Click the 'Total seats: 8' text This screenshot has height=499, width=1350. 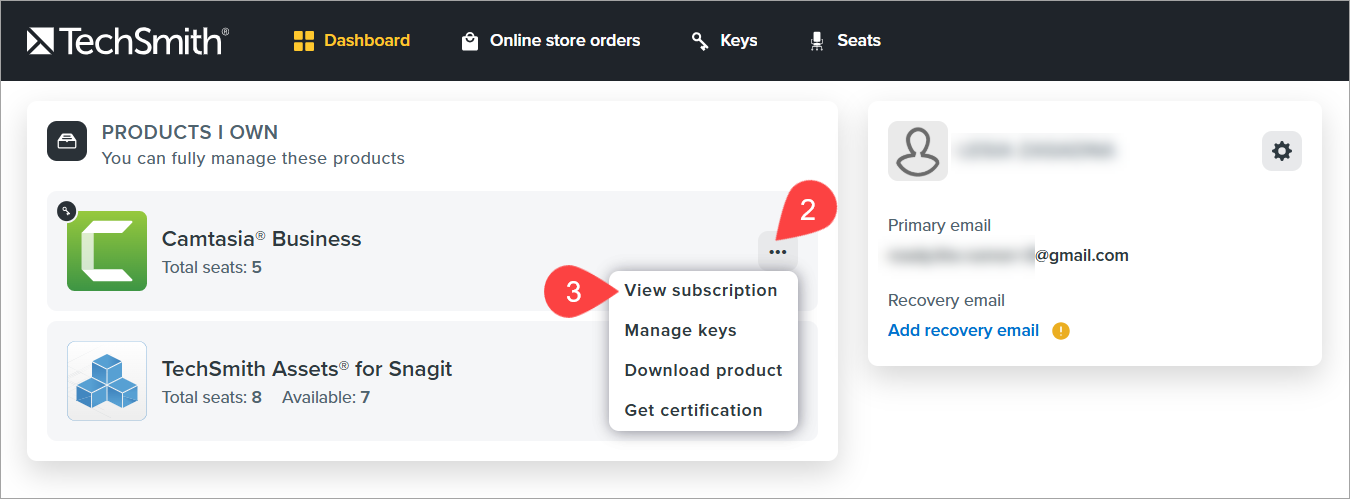[212, 398]
